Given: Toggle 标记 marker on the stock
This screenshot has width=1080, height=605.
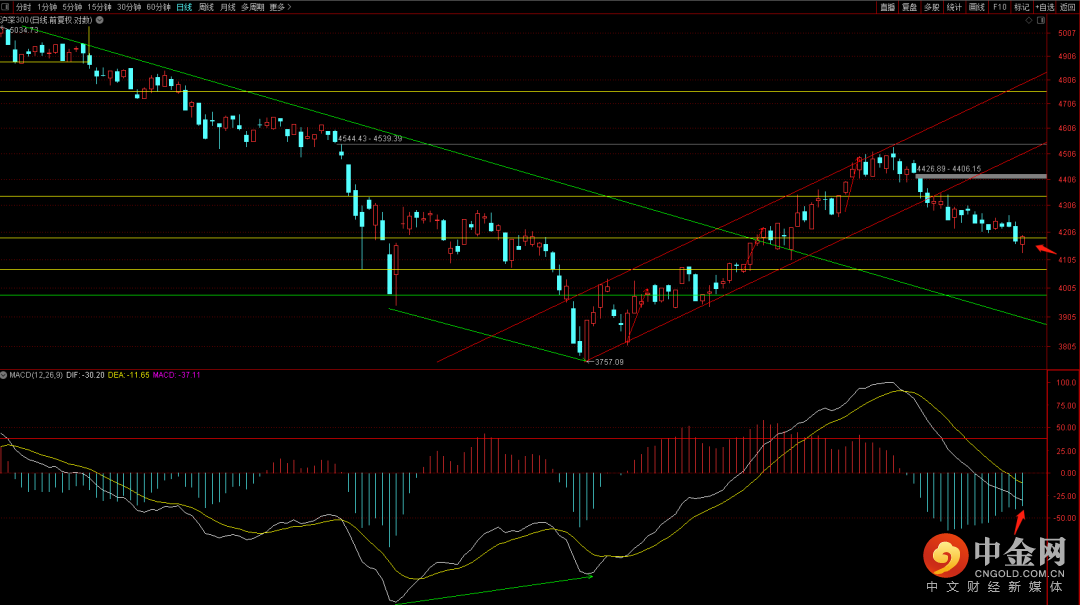Looking at the screenshot, I should pos(1021,7).
